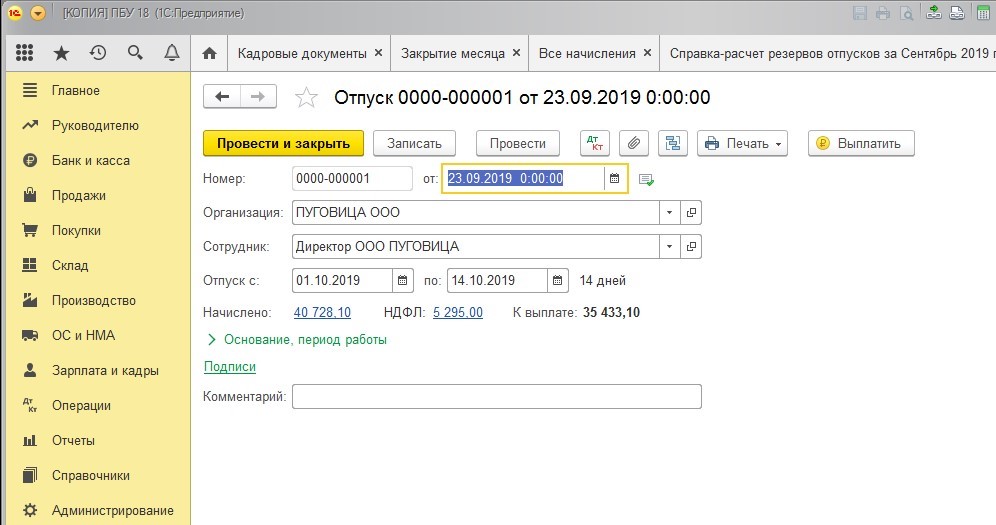Open the History clock icon
Viewport: 996px width, 525px height.
(x=97, y=53)
